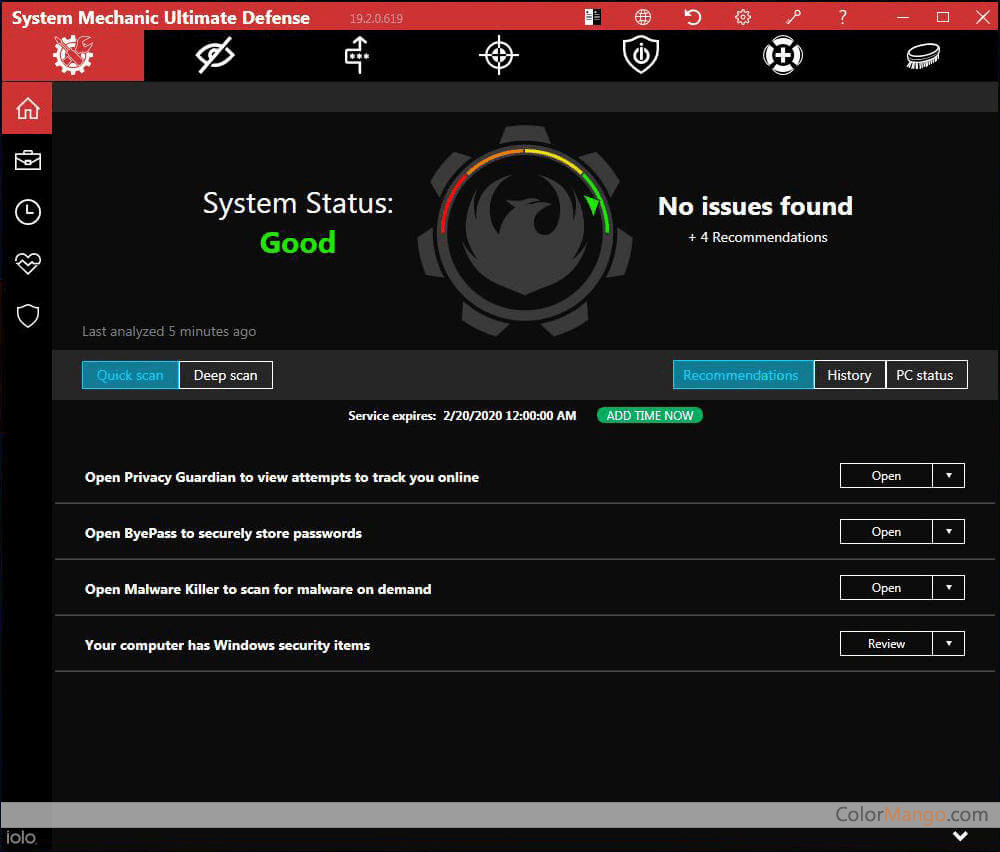Click Review for Windows security items
The height and width of the screenshot is (852, 1000).
(x=886, y=644)
